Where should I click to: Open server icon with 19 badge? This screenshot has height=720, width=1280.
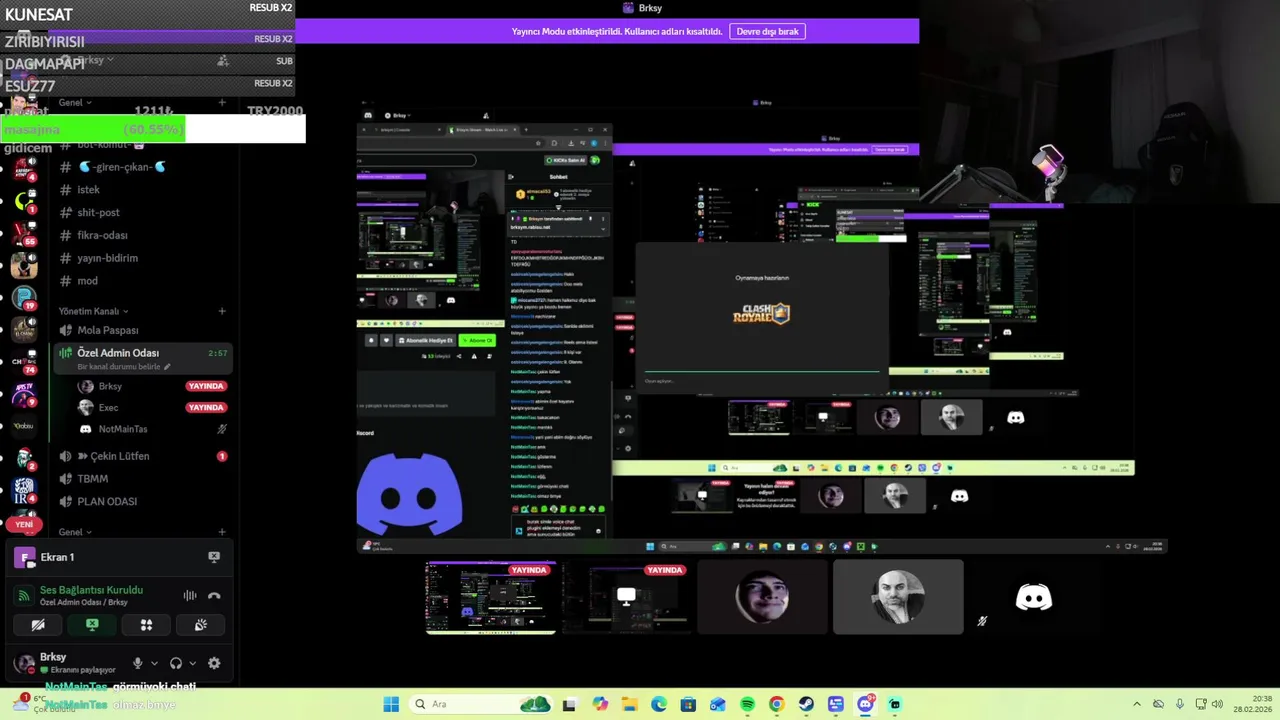coord(24,298)
